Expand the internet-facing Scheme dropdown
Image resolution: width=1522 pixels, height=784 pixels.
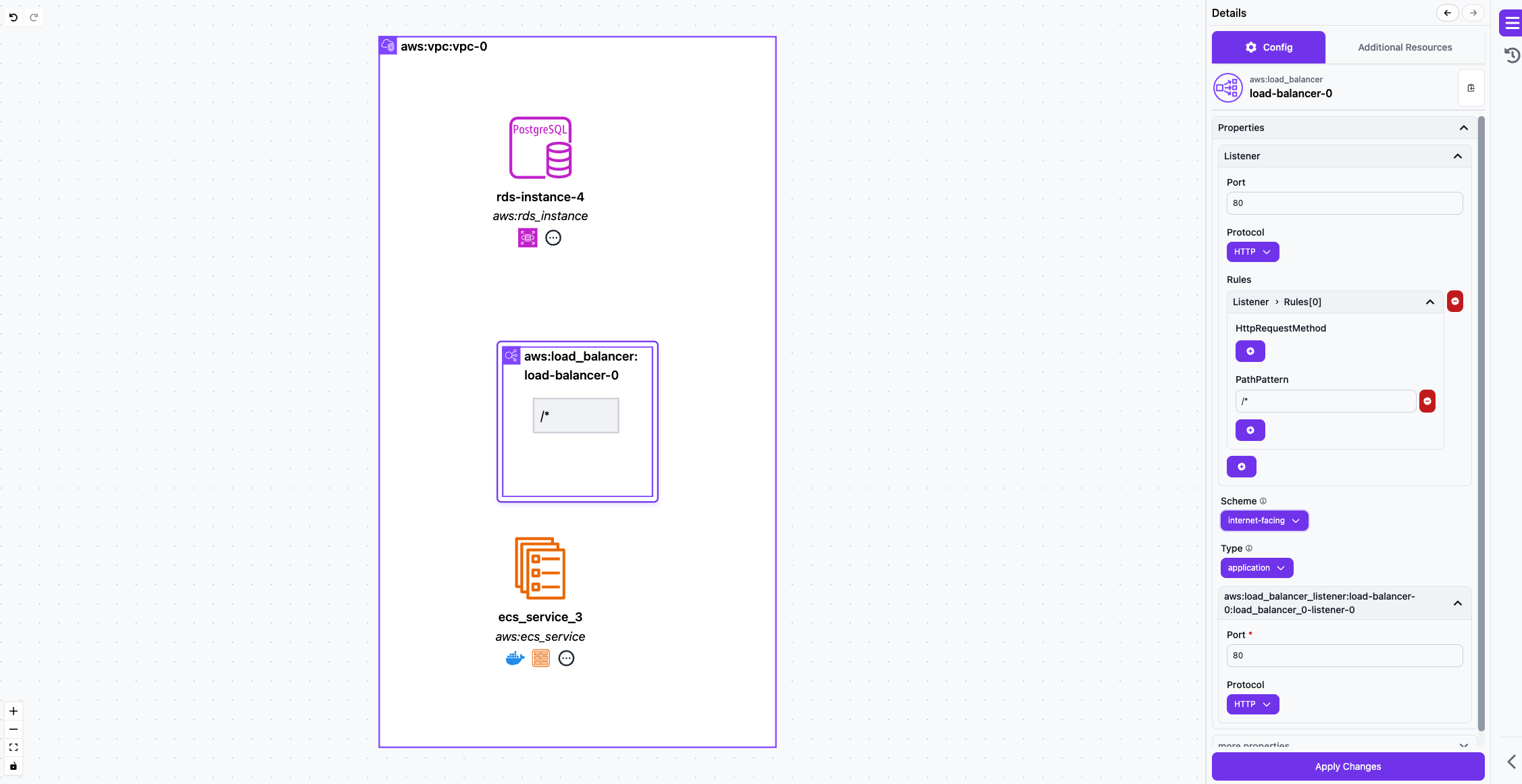click(1264, 520)
